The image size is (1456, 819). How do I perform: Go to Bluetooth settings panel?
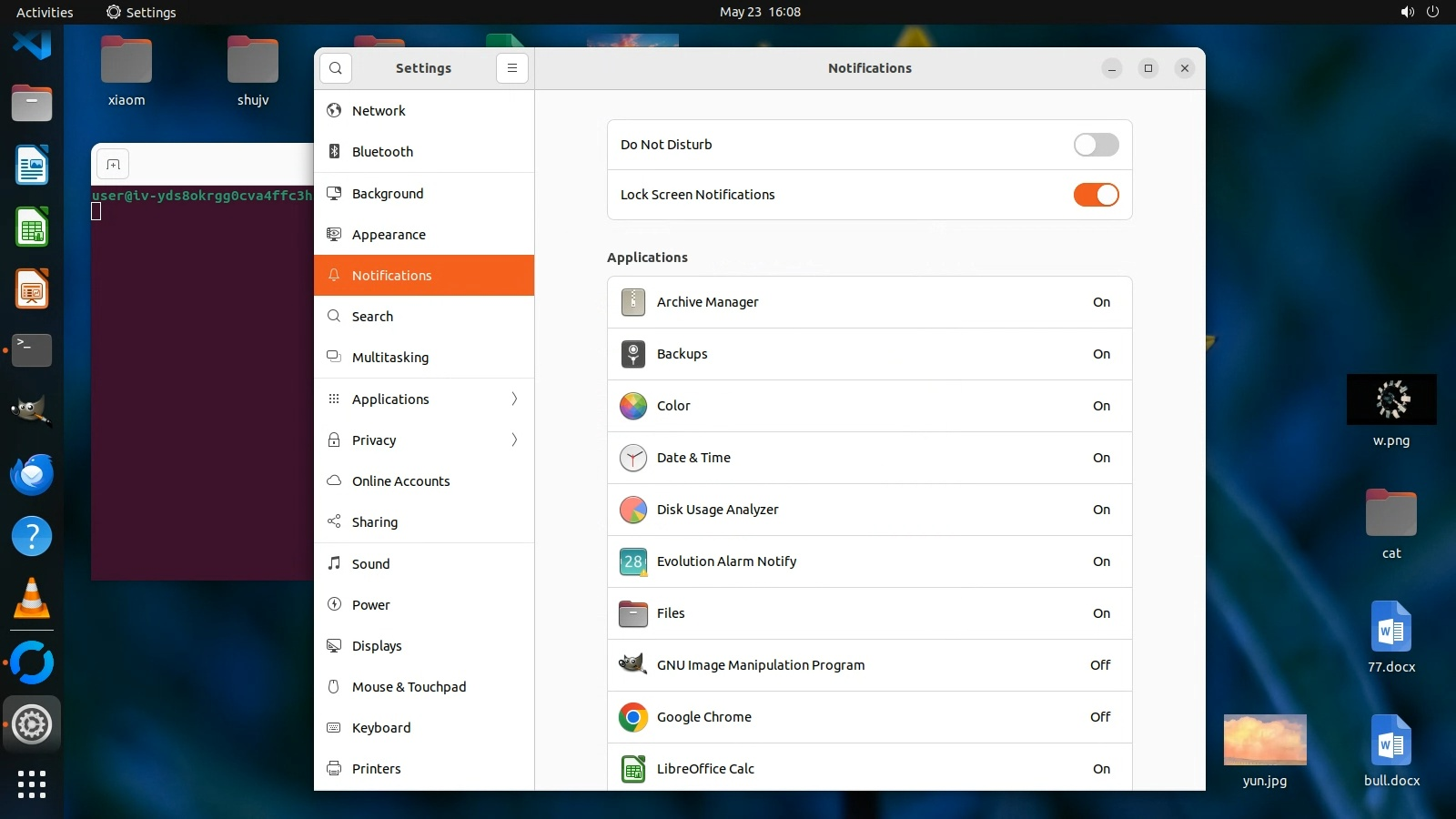pos(382,152)
